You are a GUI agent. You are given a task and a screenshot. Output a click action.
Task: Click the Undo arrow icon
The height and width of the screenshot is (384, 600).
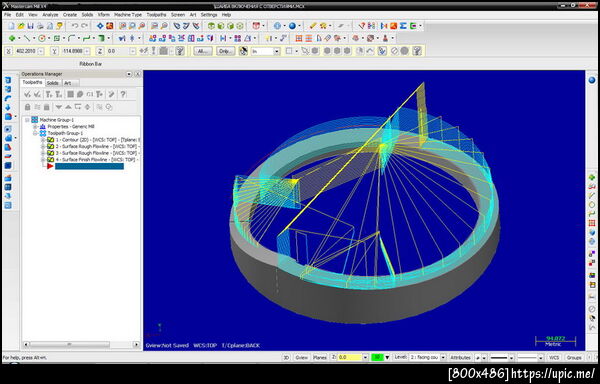75,26
